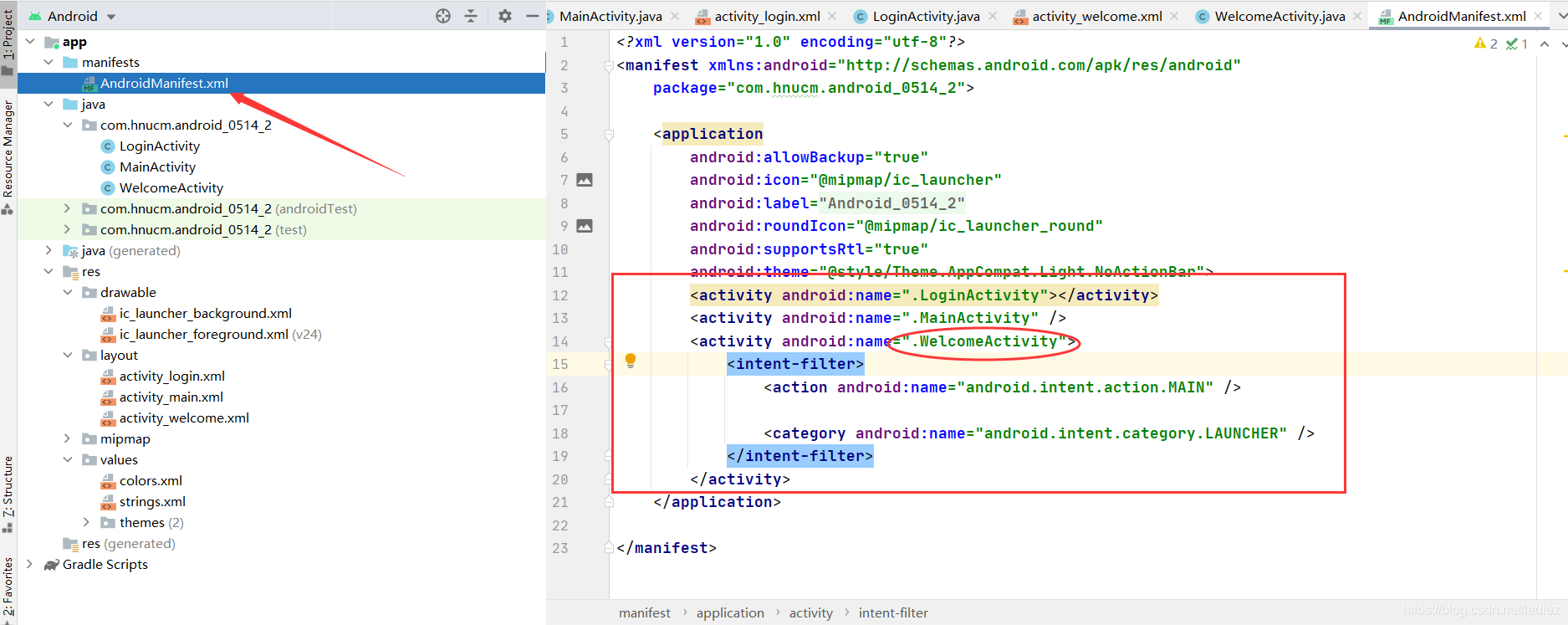Click the manifest breadcrumb
Image resolution: width=1568 pixels, height=625 pixels.
click(645, 612)
